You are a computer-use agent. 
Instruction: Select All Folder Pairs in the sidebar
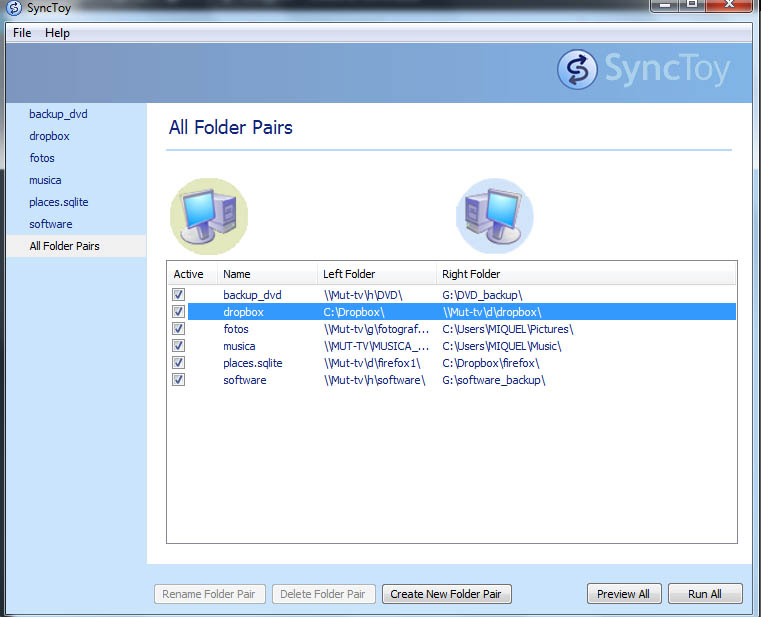77,246
